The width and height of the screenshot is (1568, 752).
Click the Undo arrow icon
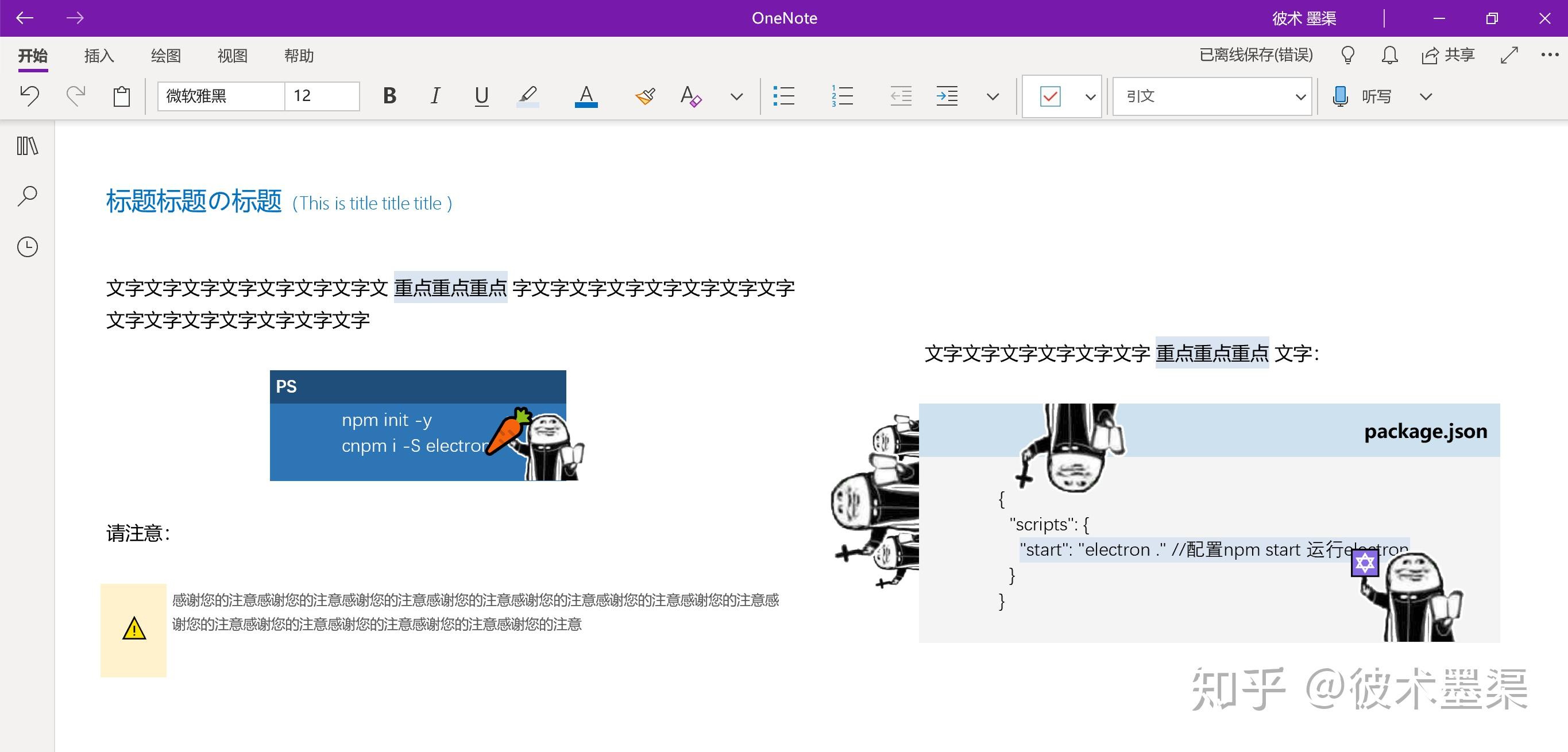click(x=29, y=95)
